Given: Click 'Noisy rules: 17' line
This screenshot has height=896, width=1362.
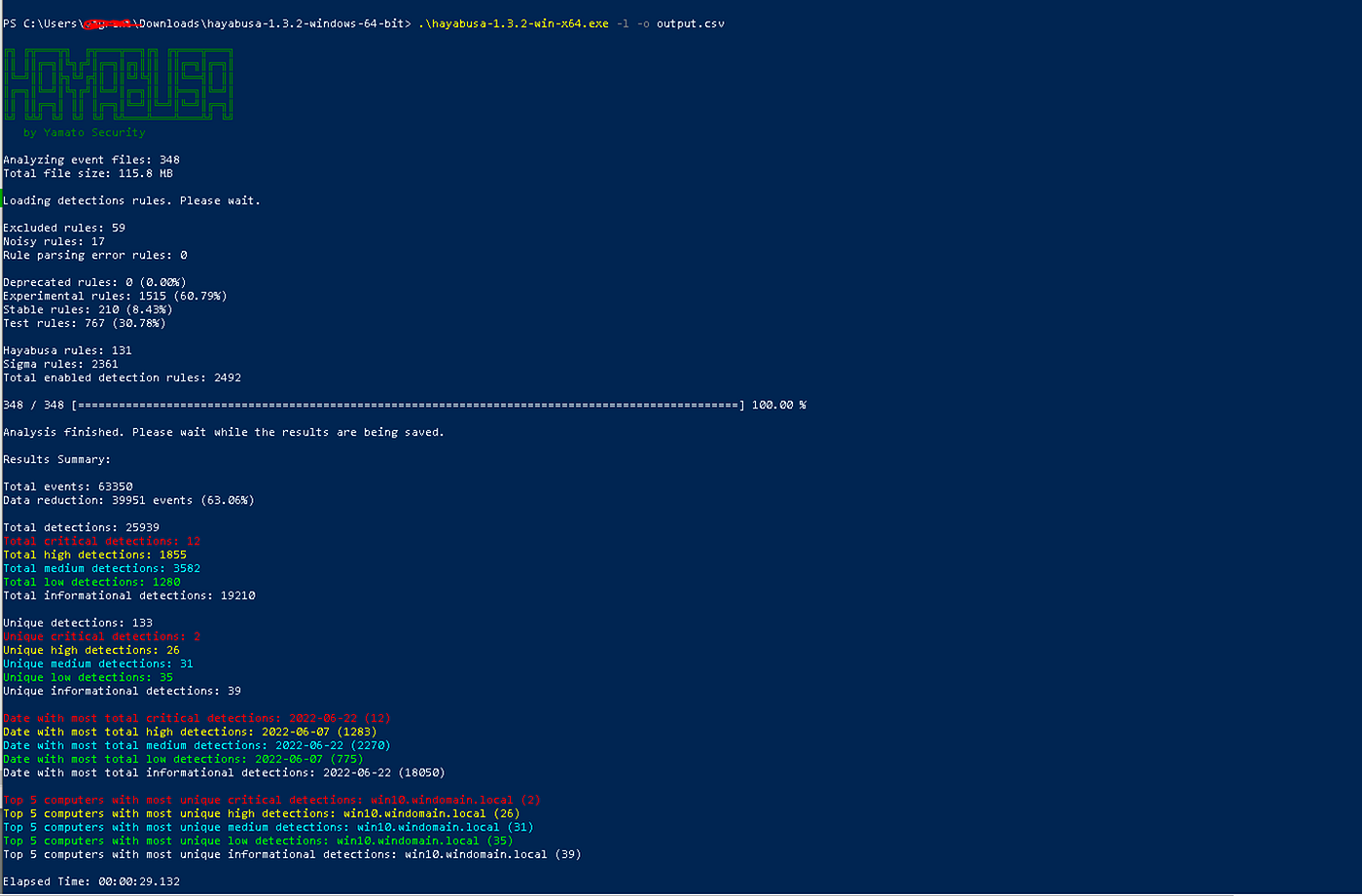Looking at the screenshot, I should click(x=54, y=241).
